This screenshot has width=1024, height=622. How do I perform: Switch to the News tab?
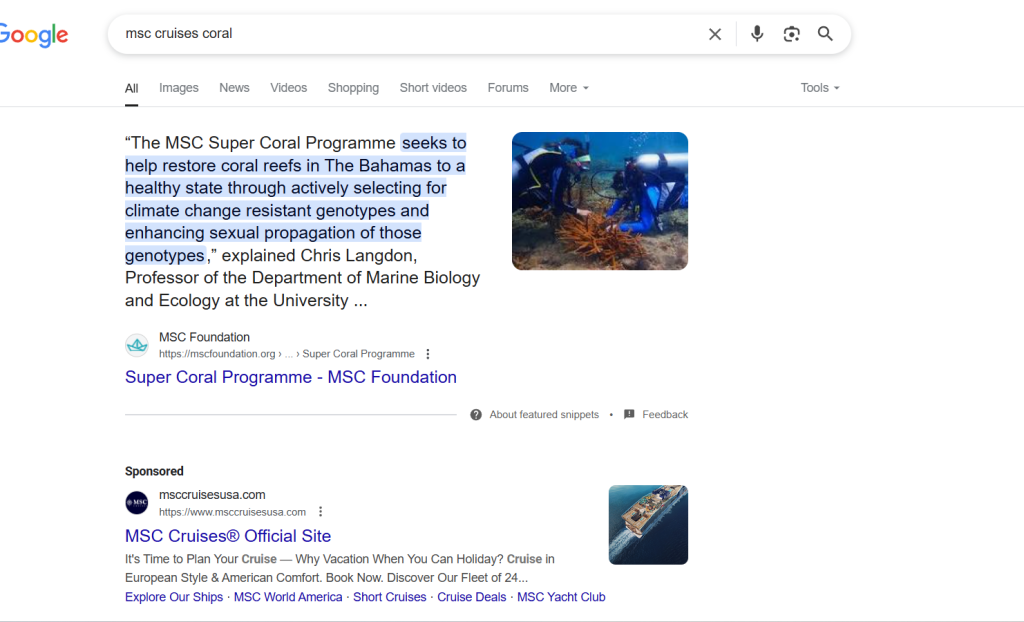(234, 88)
